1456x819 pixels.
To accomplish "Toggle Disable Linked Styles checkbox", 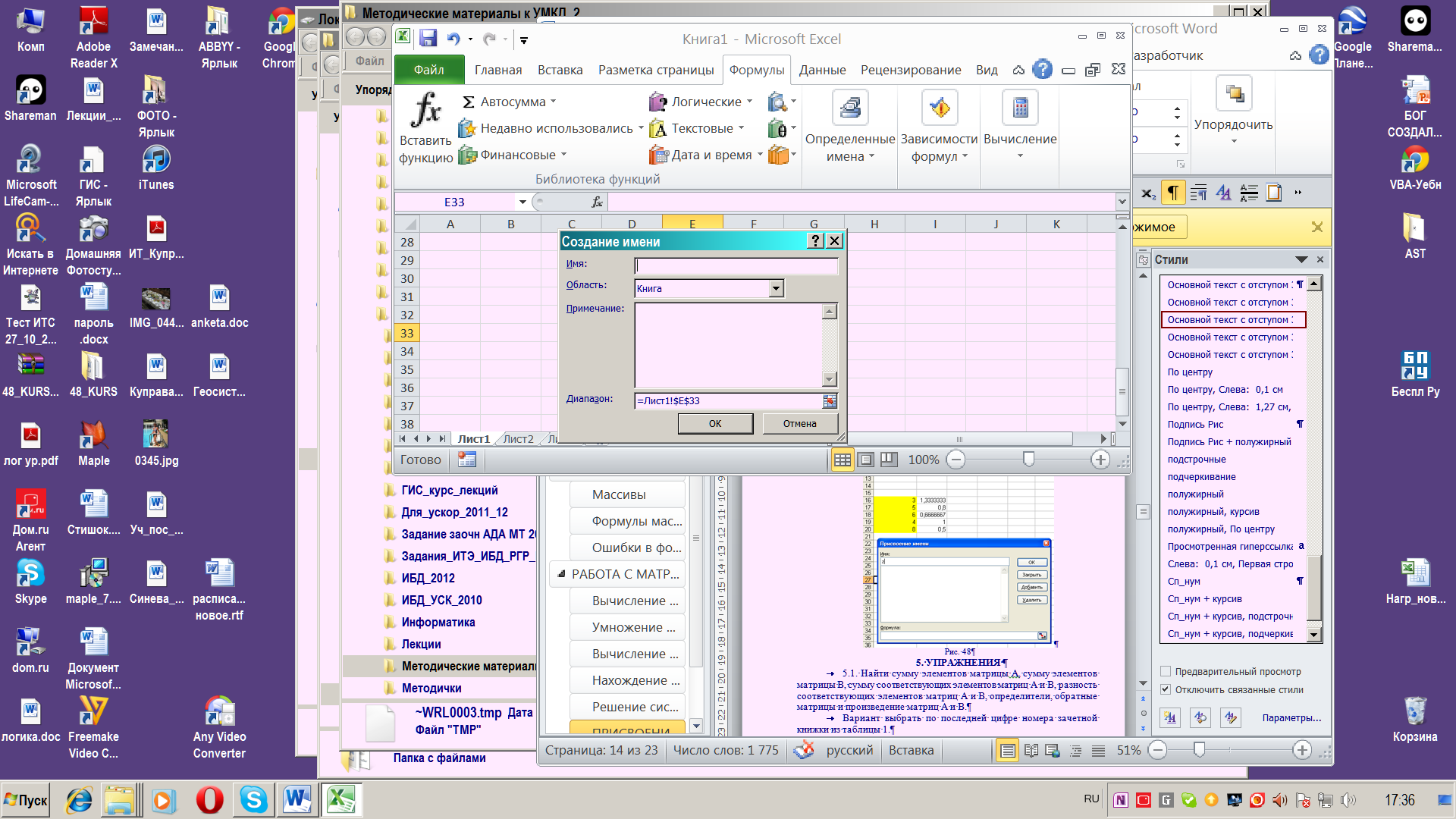I will [x=1166, y=689].
